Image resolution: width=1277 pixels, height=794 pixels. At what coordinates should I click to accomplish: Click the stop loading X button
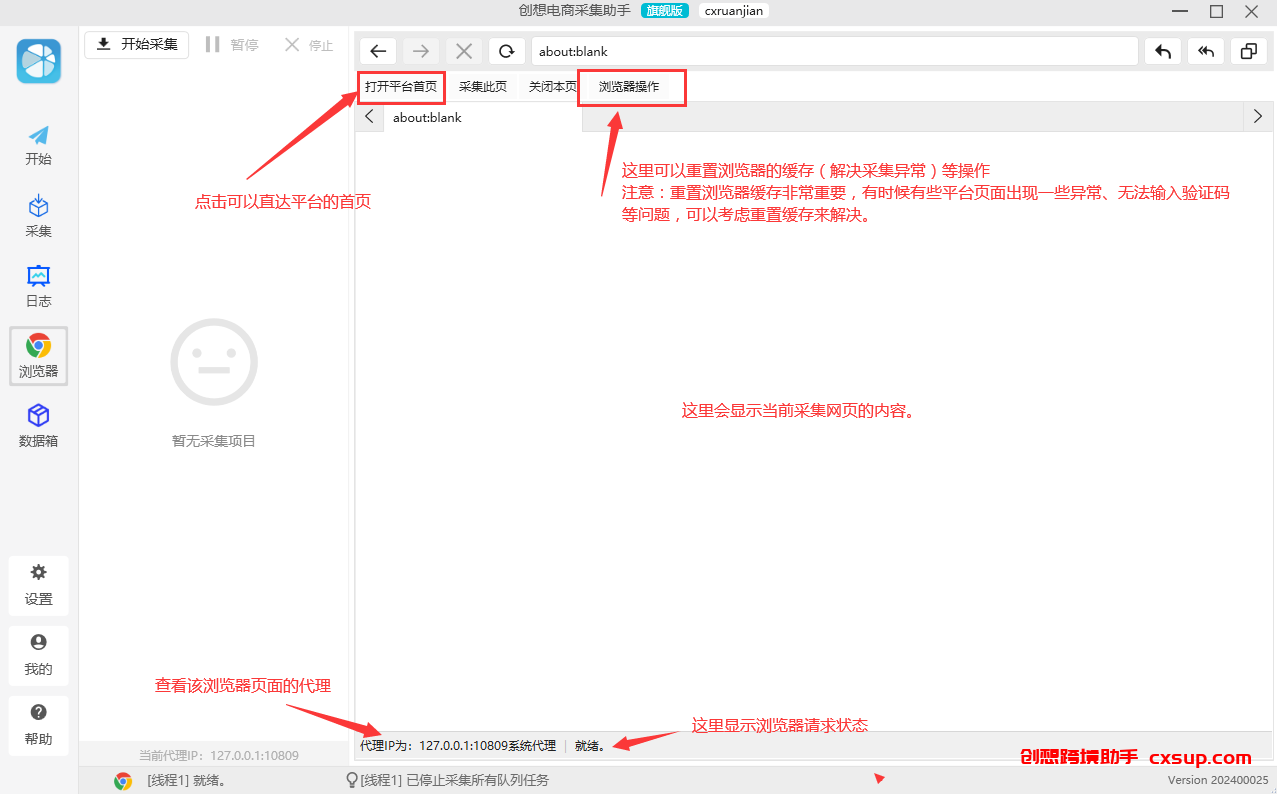coord(464,51)
